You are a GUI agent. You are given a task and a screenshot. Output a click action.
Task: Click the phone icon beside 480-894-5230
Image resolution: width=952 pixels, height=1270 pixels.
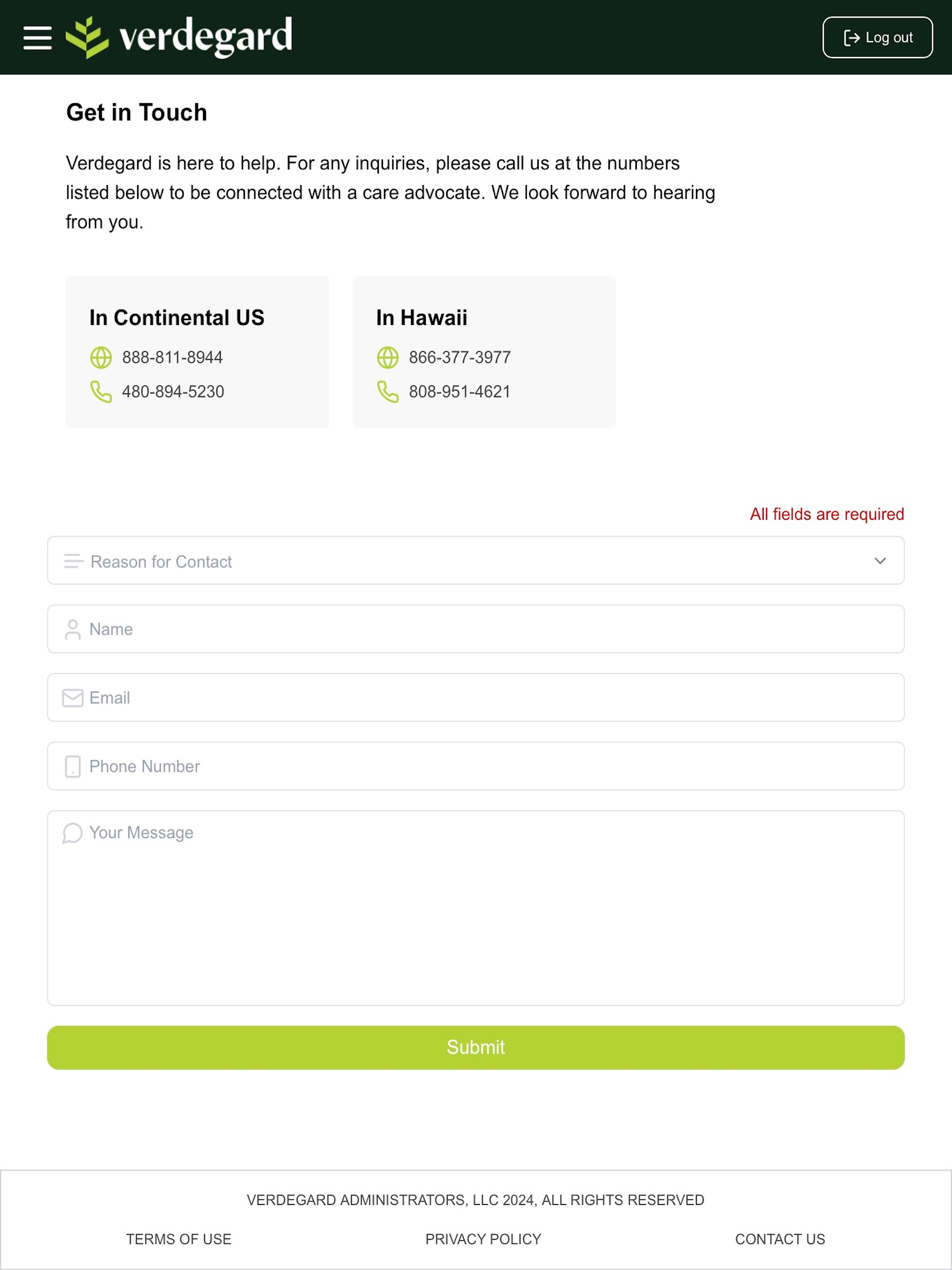coord(101,391)
